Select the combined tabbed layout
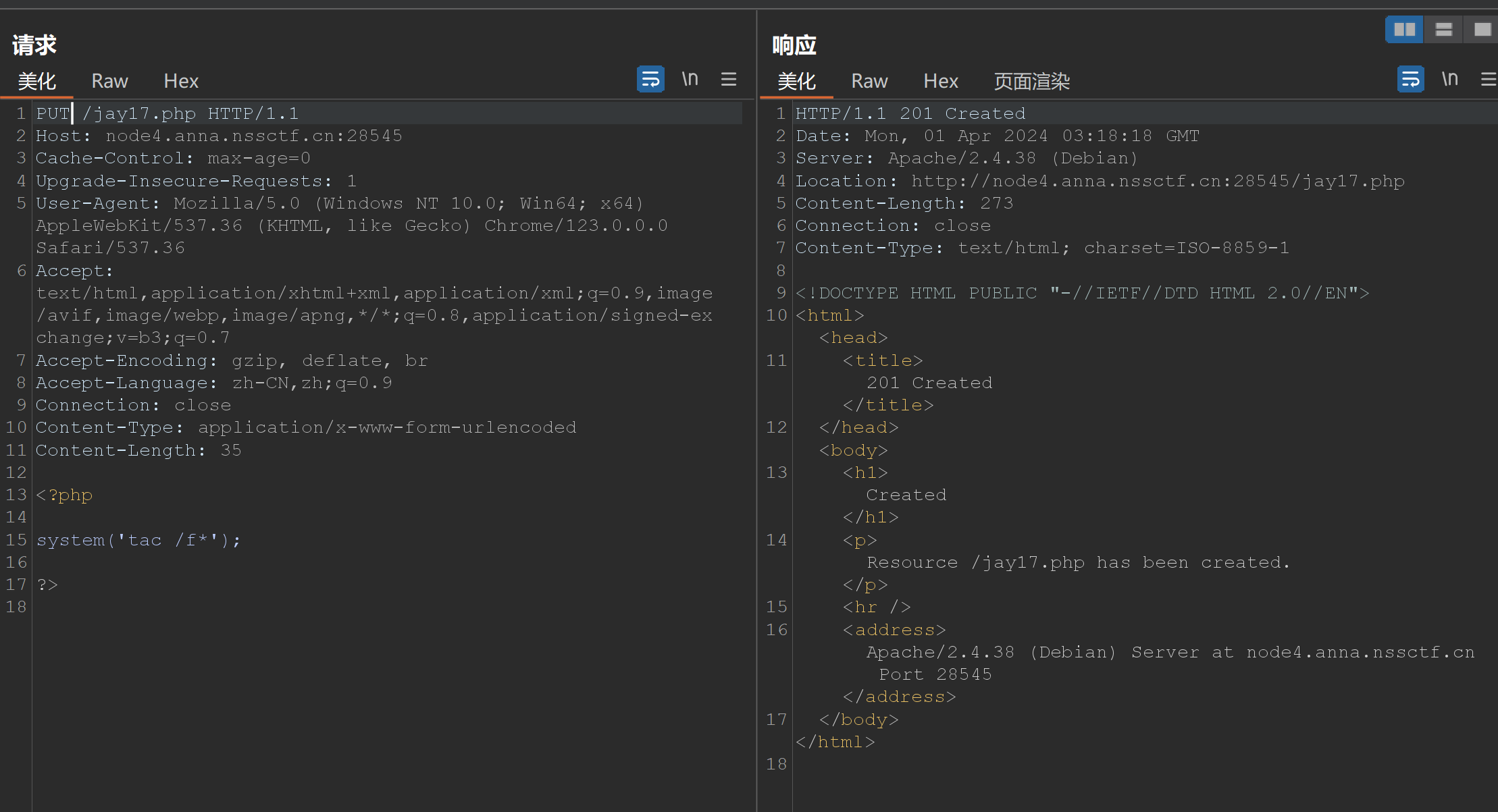Screen dimensions: 1498x812 coord(1482,30)
